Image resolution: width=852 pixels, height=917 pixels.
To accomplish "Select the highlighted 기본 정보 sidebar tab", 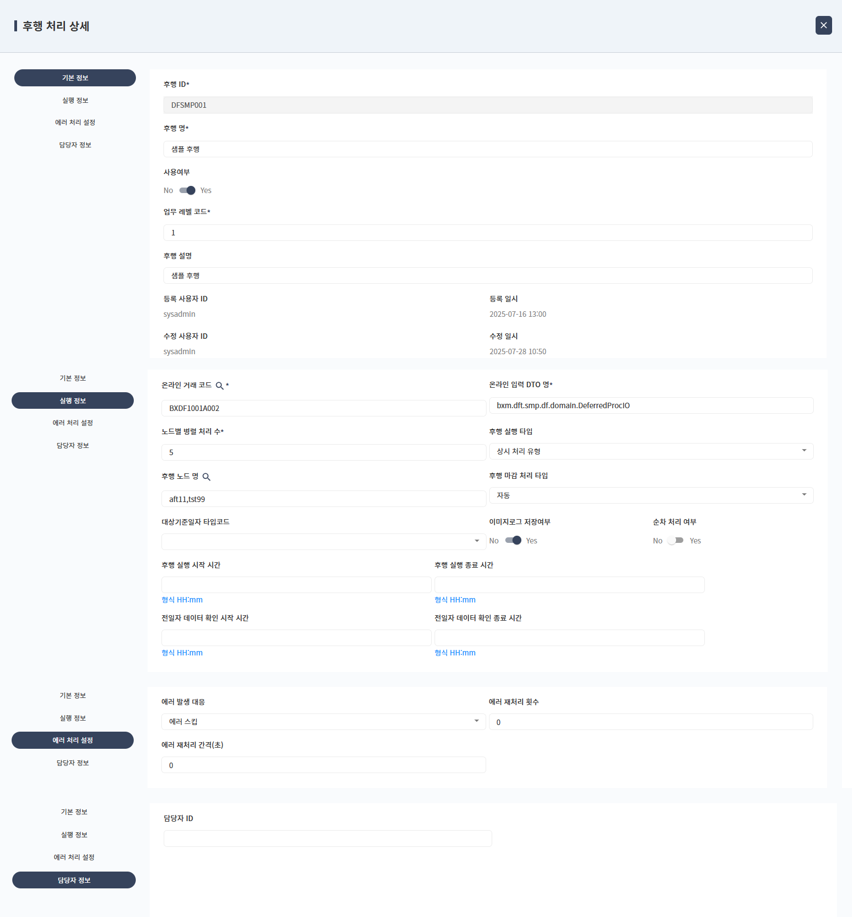I will click(75, 78).
